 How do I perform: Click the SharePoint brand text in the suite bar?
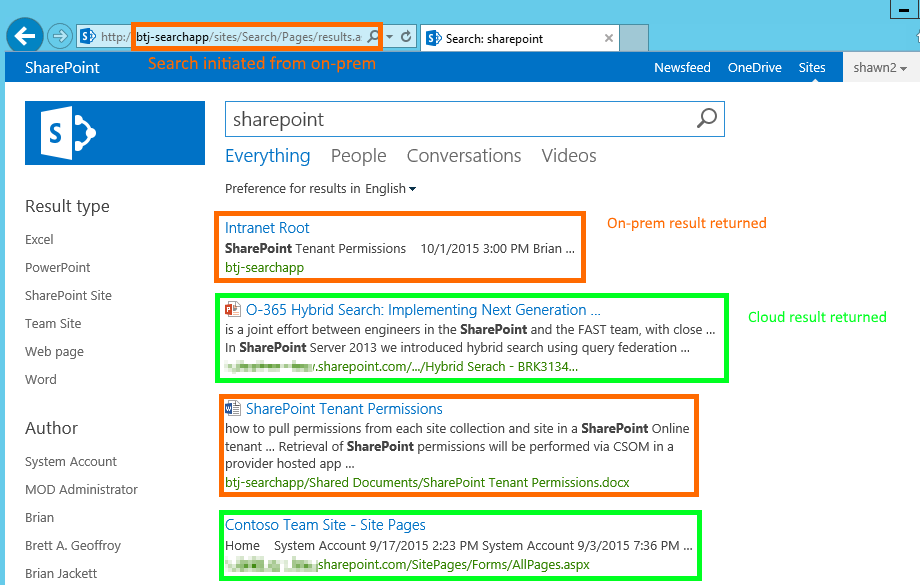(62, 68)
